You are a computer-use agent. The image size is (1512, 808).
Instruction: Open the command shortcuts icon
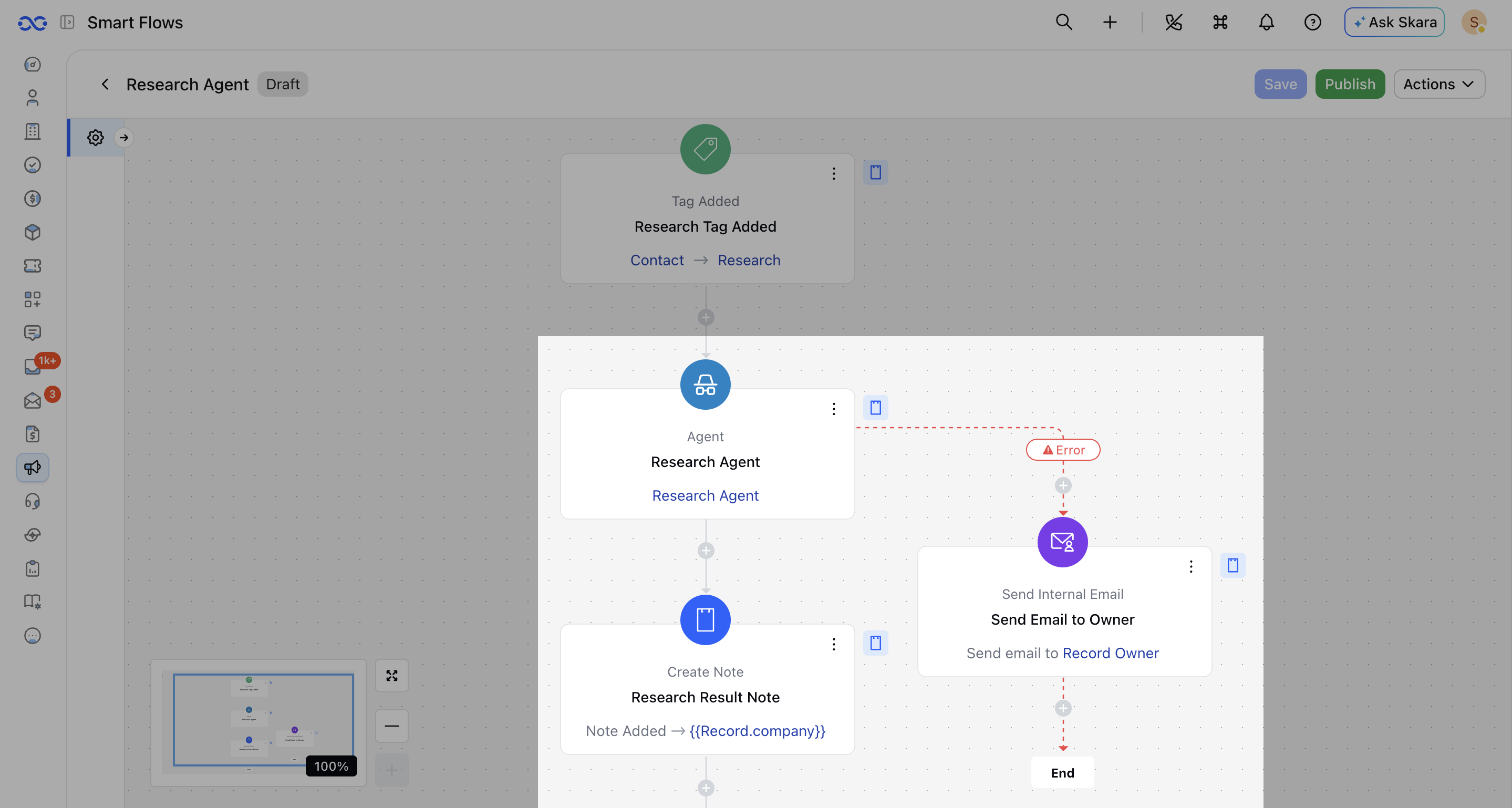tap(1220, 22)
